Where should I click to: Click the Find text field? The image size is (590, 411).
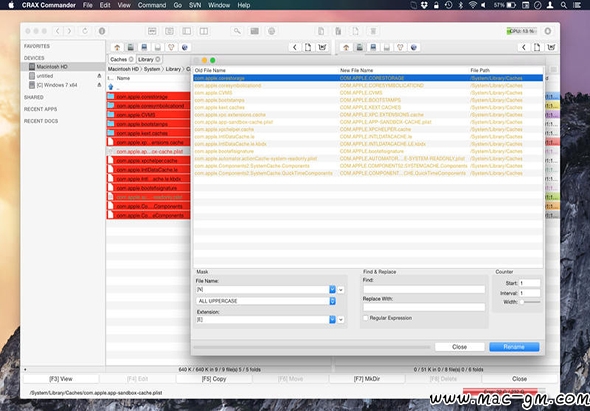(x=424, y=289)
